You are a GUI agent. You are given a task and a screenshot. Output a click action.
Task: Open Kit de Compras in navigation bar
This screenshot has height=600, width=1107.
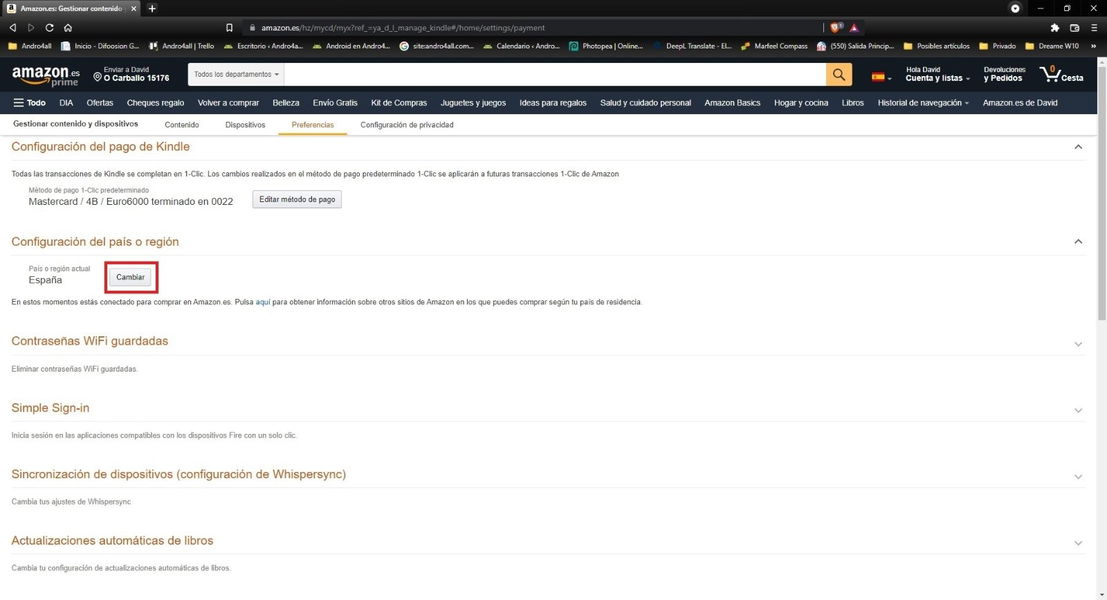[399, 103]
